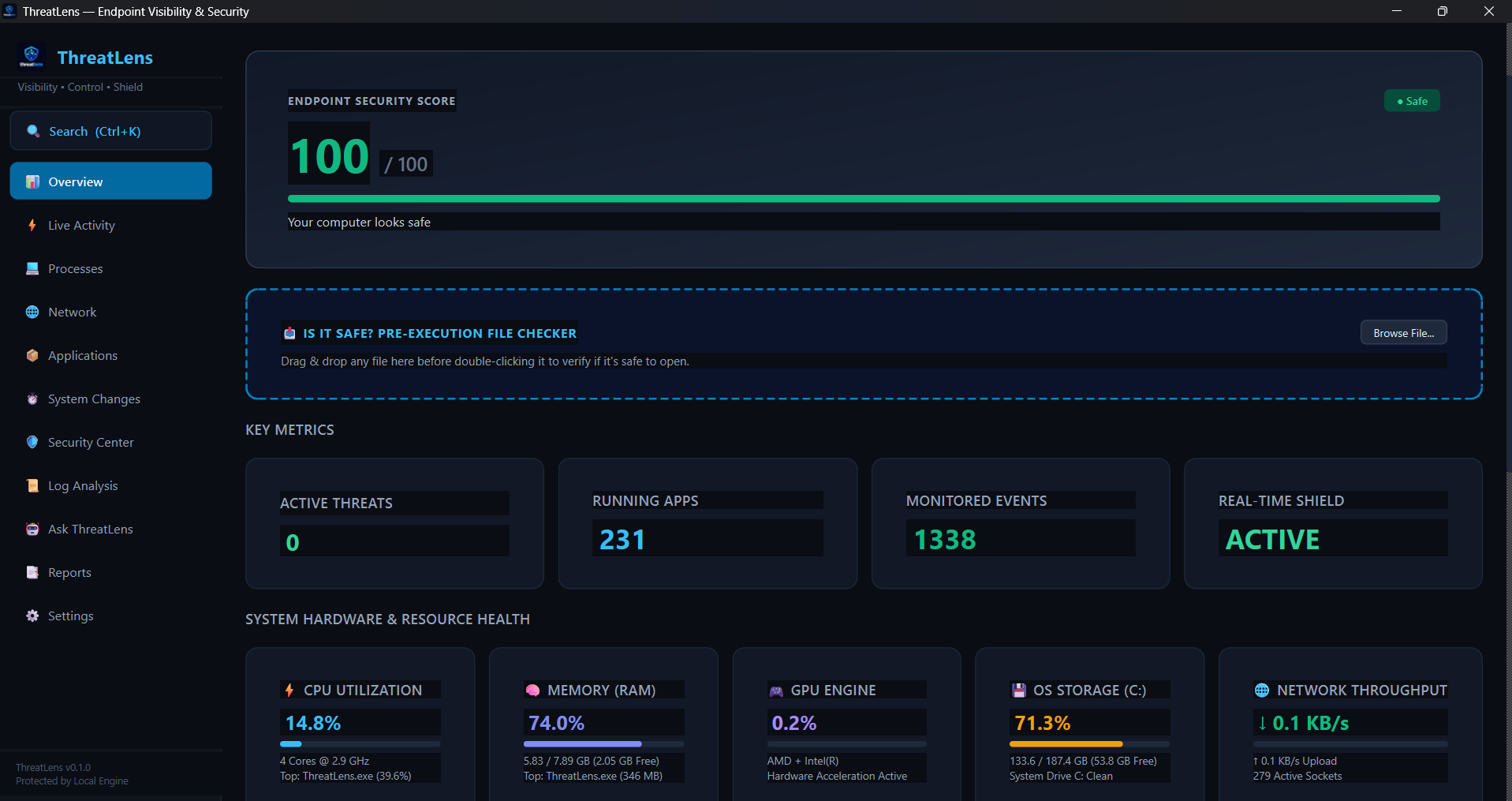Click the title bar app icon
Viewport: 1512px width, 801px height.
point(9,11)
